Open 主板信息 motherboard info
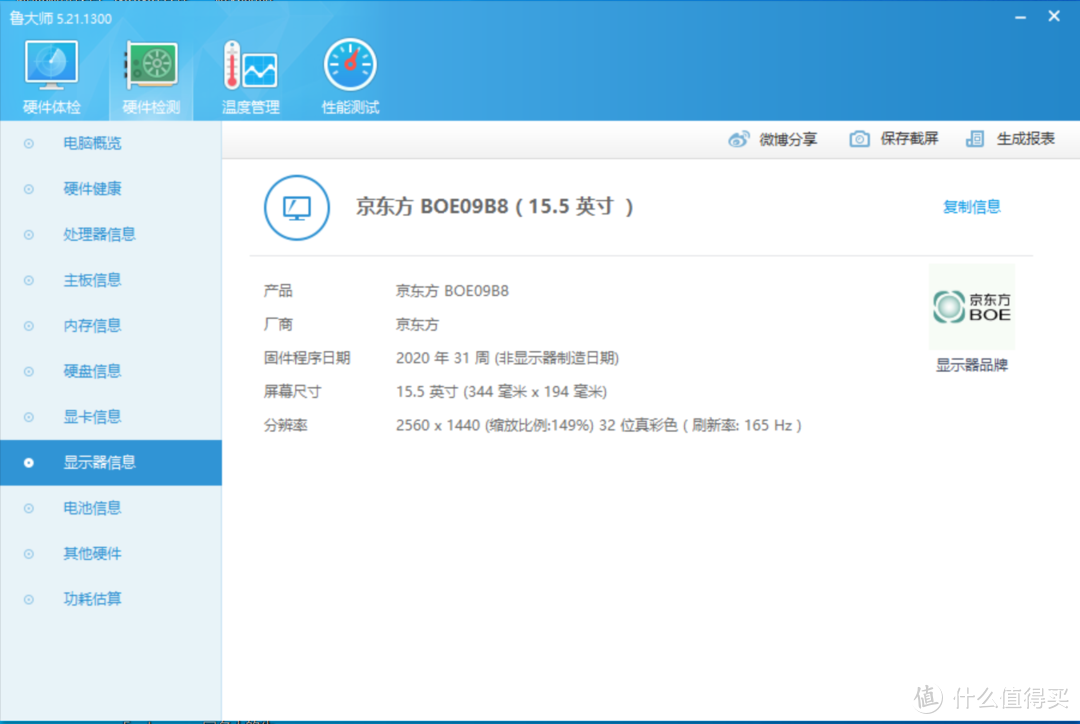This screenshot has height=724, width=1080. click(x=93, y=280)
